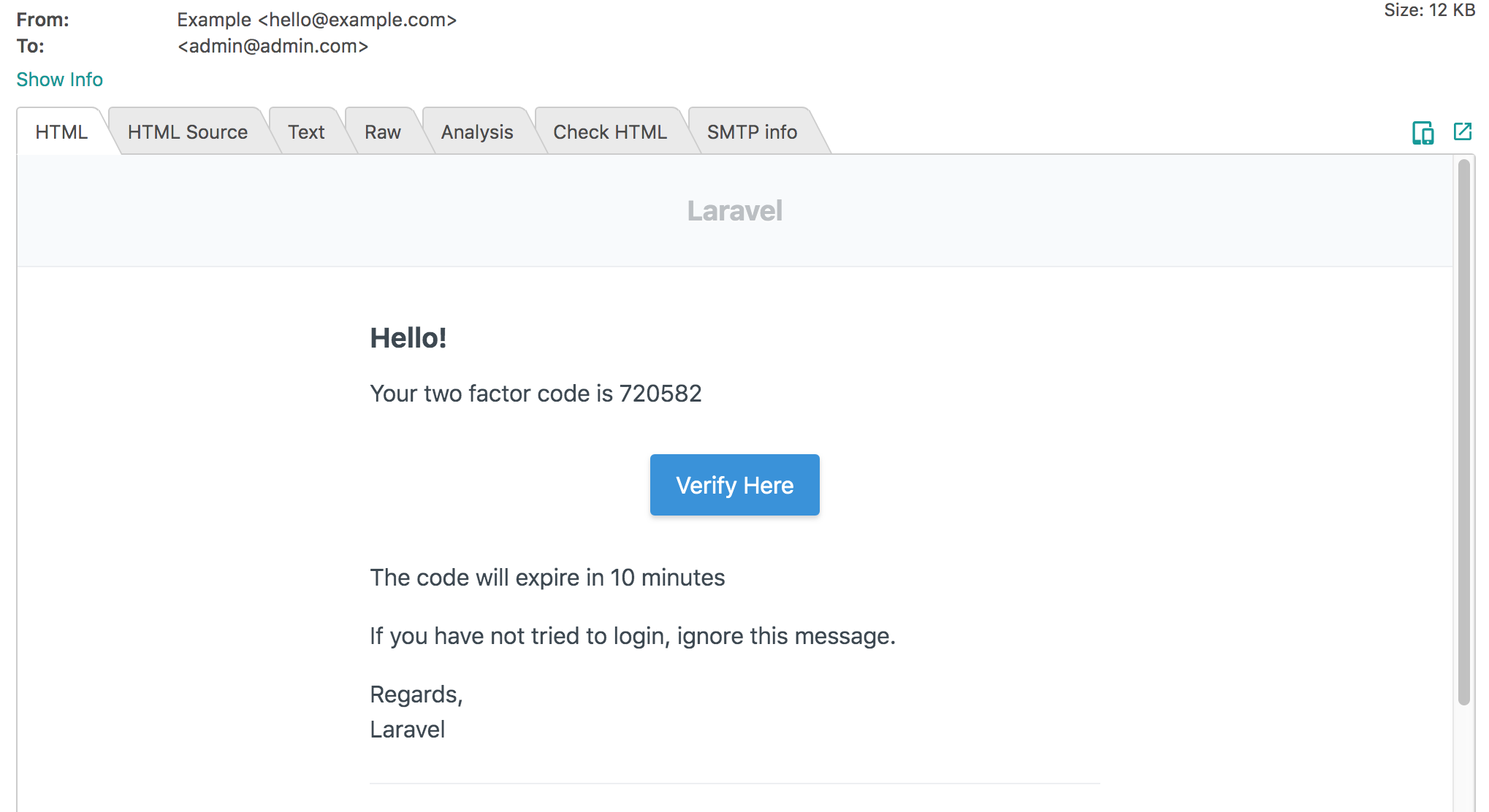
Task: Select the Raw tab
Action: [382, 132]
